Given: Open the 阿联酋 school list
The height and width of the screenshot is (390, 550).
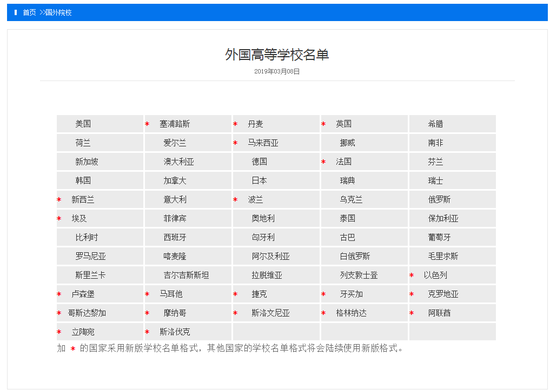Looking at the screenshot, I should pyautogui.click(x=439, y=313).
